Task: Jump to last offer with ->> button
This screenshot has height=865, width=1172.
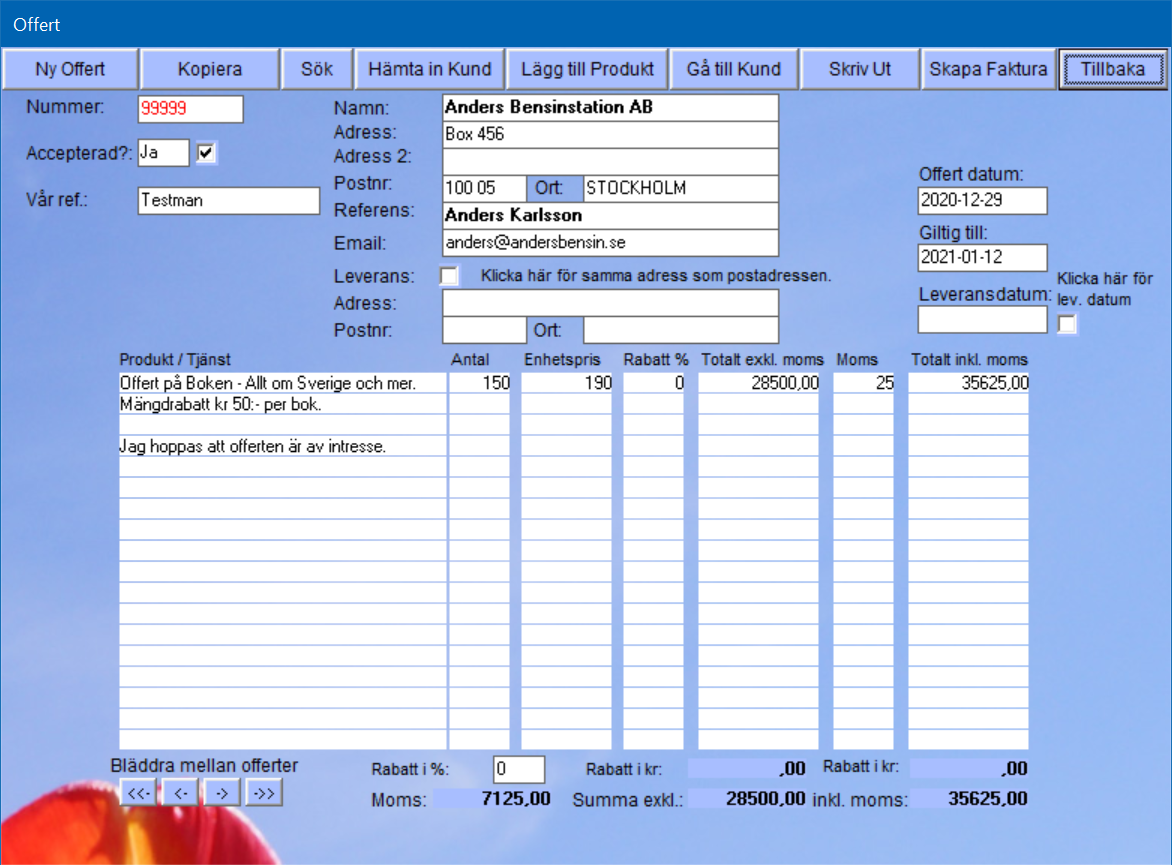Action: click(x=264, y=793)
